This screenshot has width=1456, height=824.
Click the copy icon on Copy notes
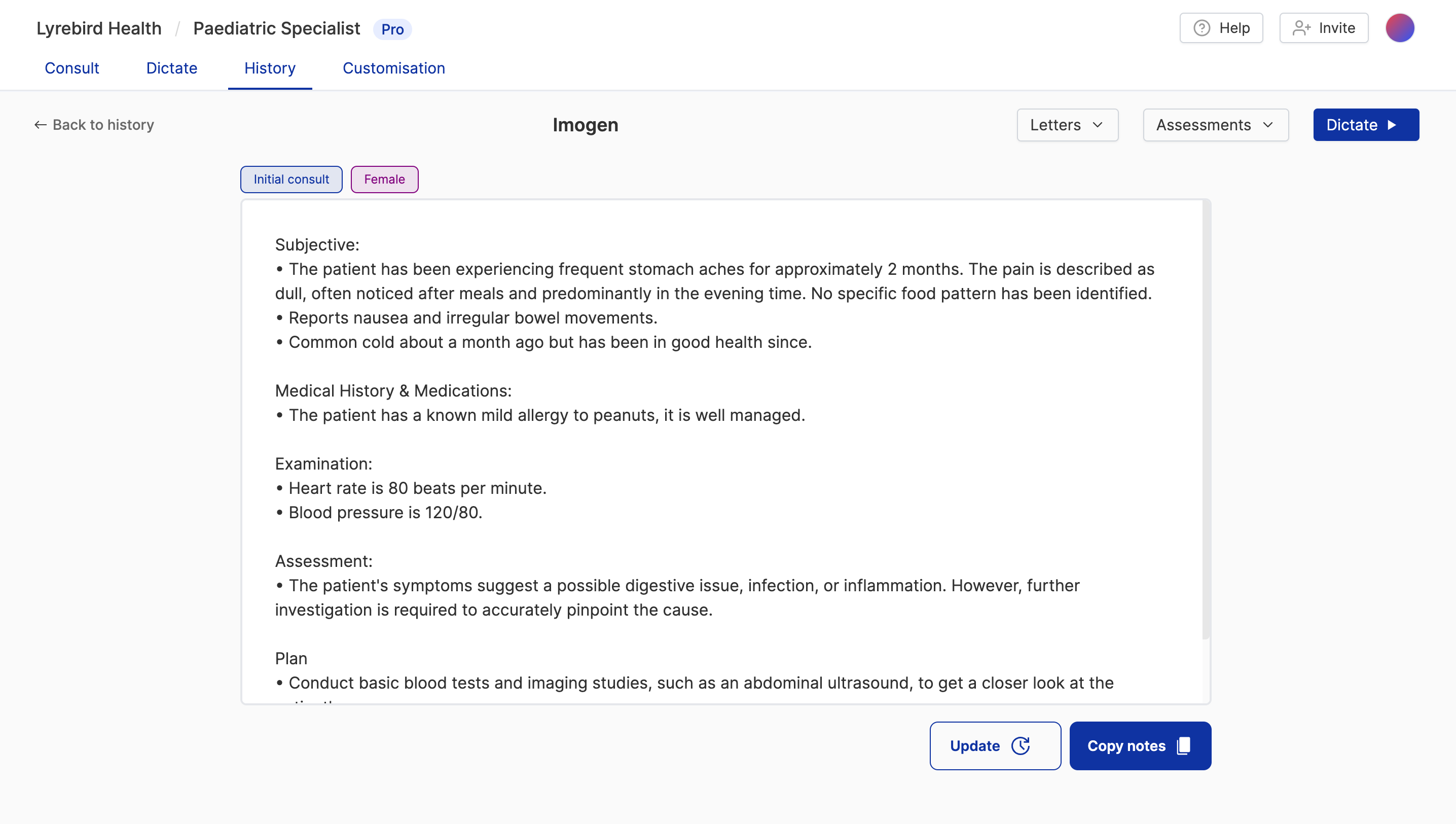point(1184,745)
